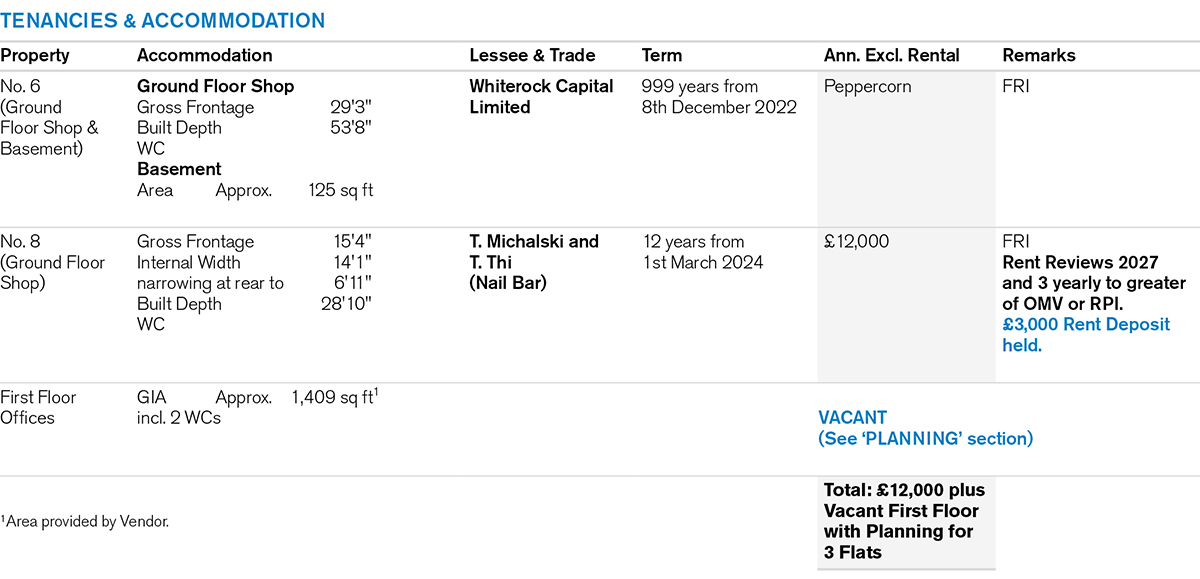The height and width of the screenshot is (579, 1200).
Task: Click the Accommodation column header
Action: click(x=204, y=56)
